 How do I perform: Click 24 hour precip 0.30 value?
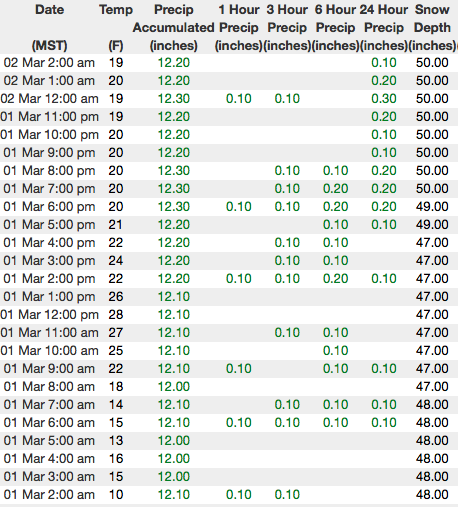coord(384,99)
